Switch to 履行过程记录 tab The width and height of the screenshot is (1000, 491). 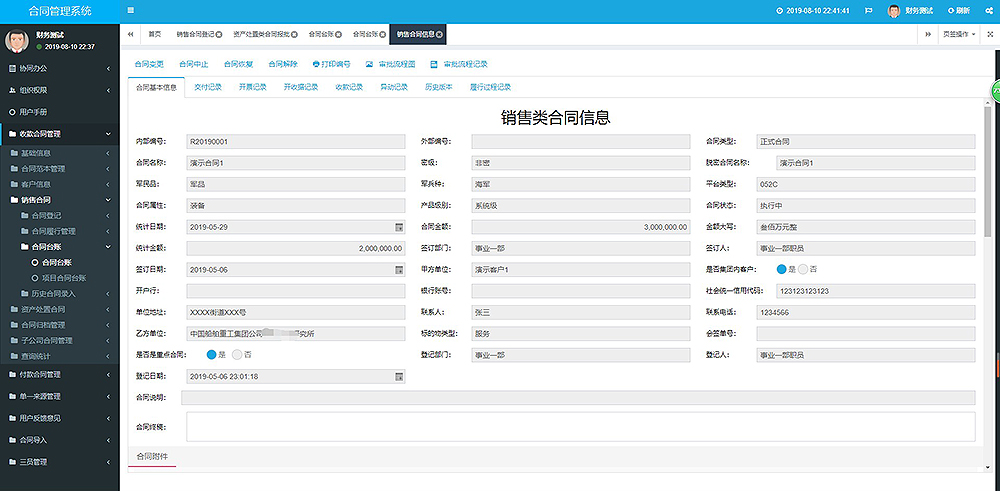click(x=490, y=87)
